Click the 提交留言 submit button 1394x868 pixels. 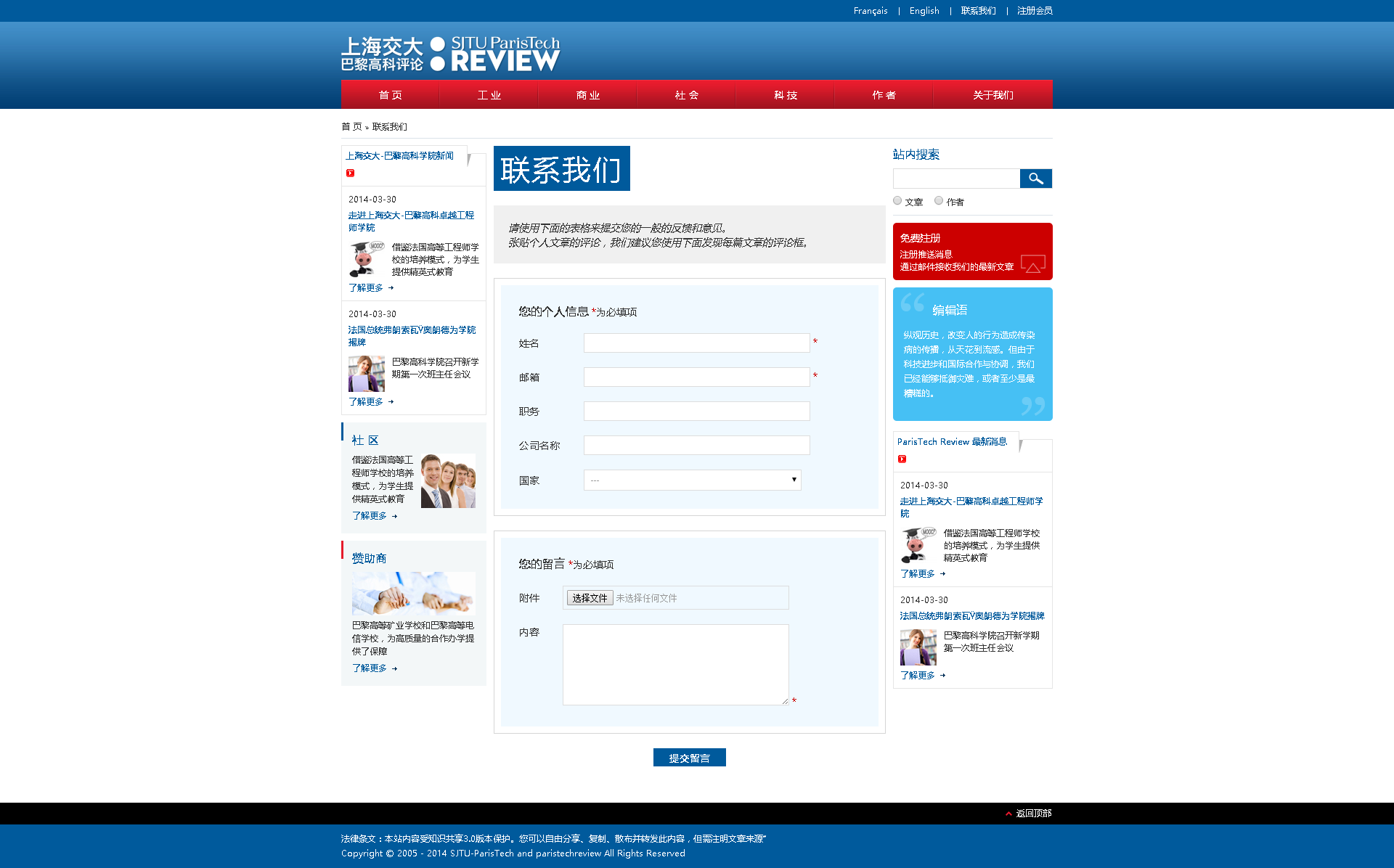689,758
